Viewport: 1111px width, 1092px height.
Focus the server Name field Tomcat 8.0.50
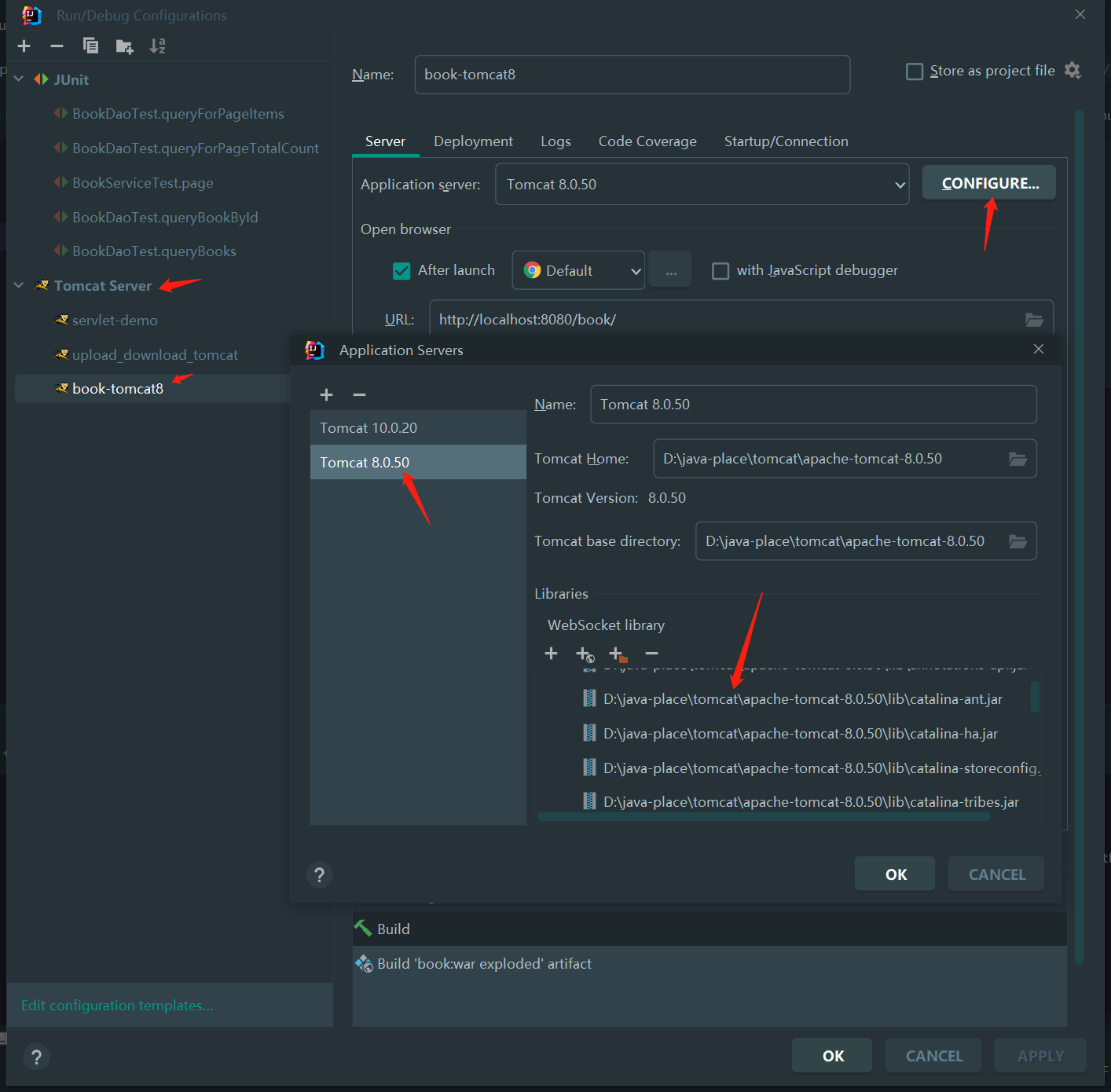[813, 405]
